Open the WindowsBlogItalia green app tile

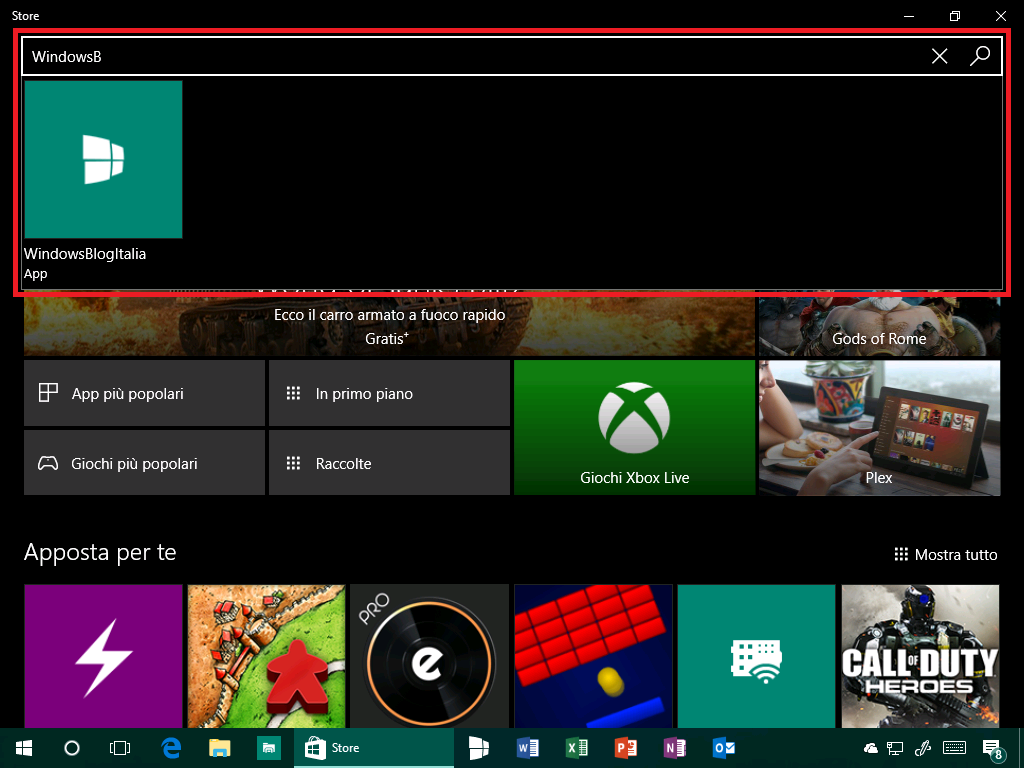[x=103, y=159]
